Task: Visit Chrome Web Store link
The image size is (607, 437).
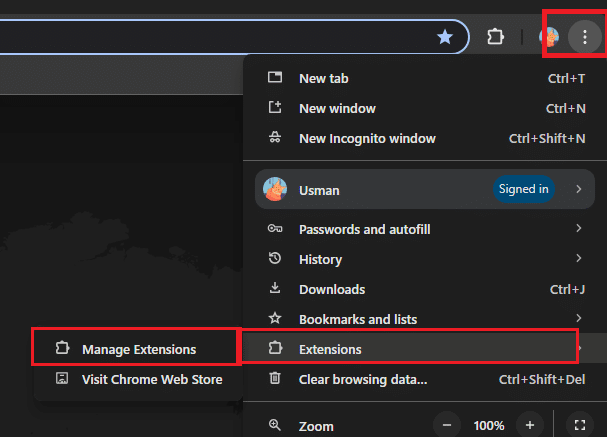Action: [x=151, y=379]
